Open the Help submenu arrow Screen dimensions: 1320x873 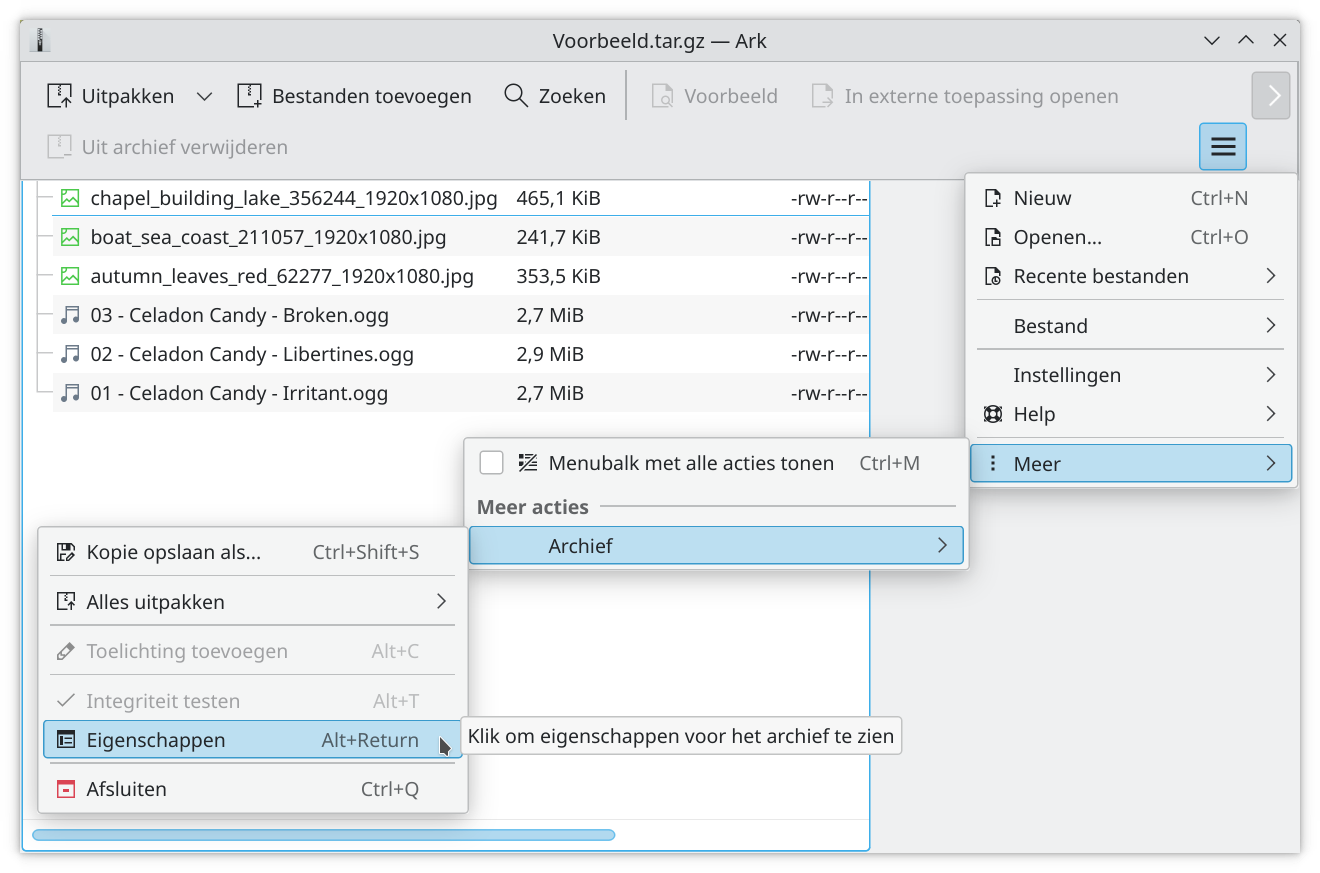tap(1271, 414)
